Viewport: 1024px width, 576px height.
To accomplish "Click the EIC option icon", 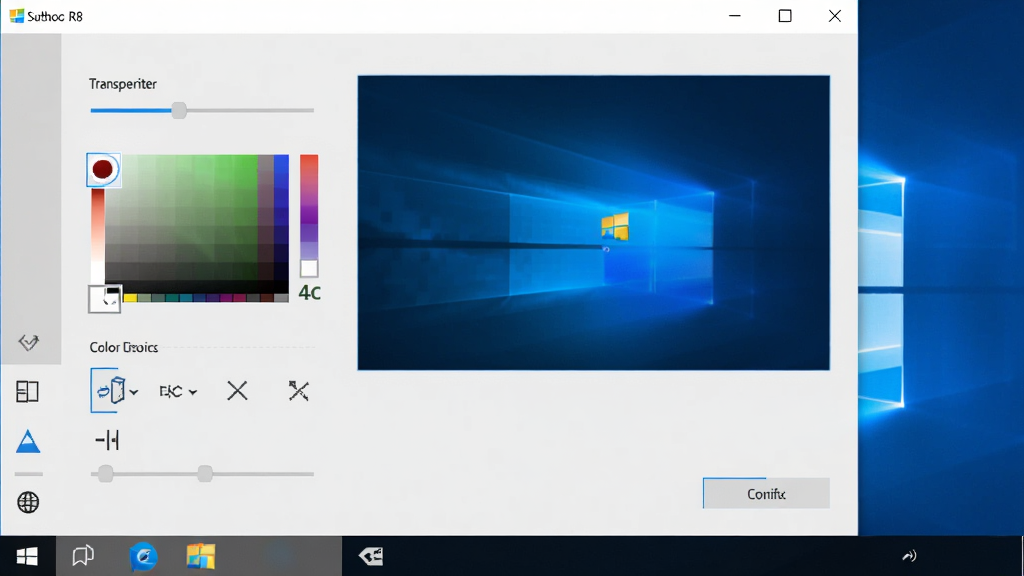I will tap(171, 392).
